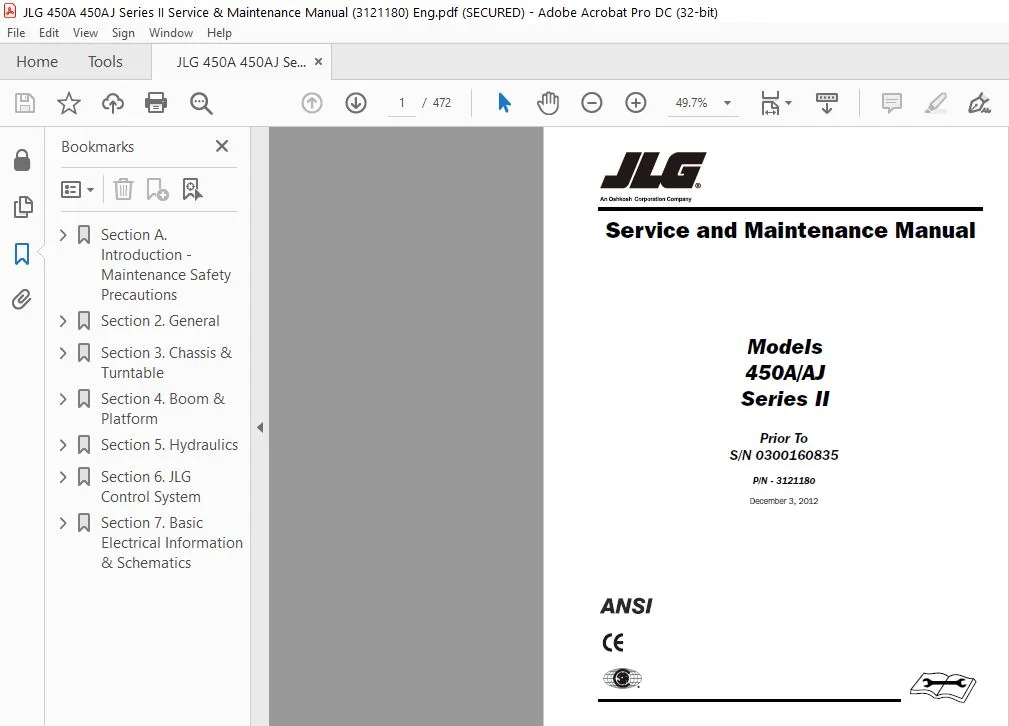Image resolution: width=1009 pixels, height=726 pixels.
Task: Expand Section 7. Basic Electrical Information
Action: (63, 523)
